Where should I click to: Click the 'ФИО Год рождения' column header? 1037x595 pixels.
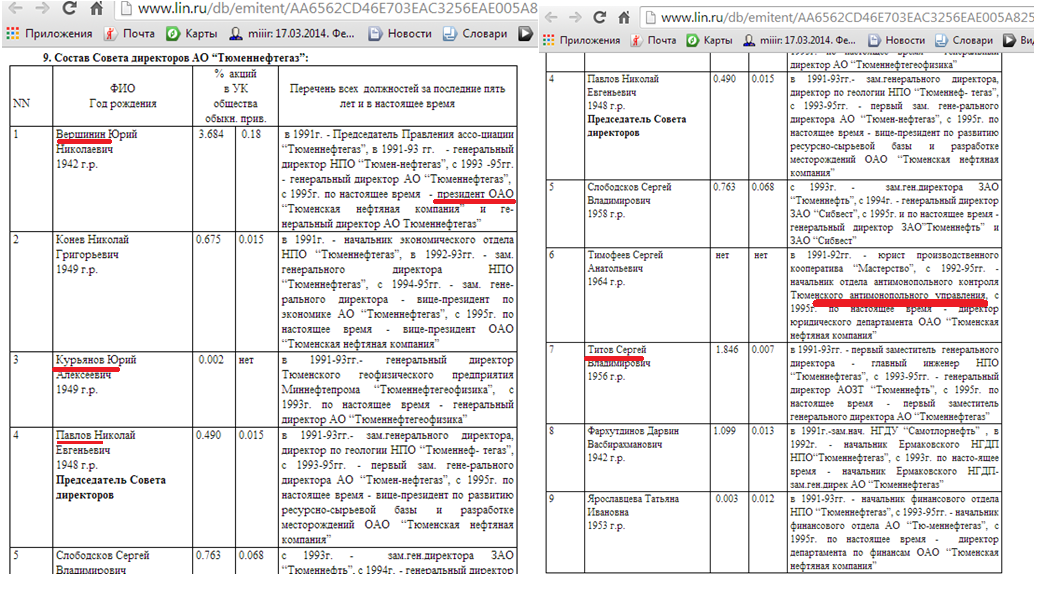click(x=123, y=96)
